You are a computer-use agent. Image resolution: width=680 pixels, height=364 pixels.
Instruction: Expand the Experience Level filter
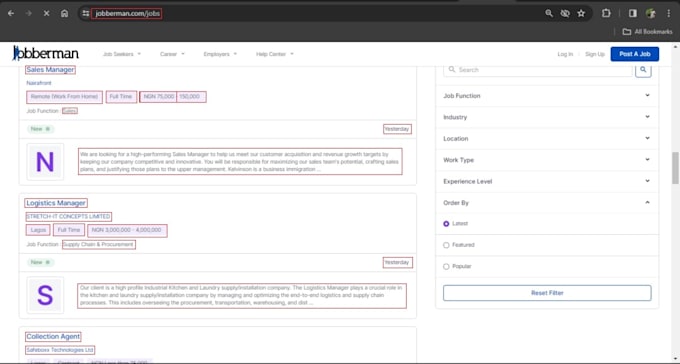[x=547, y=181]
